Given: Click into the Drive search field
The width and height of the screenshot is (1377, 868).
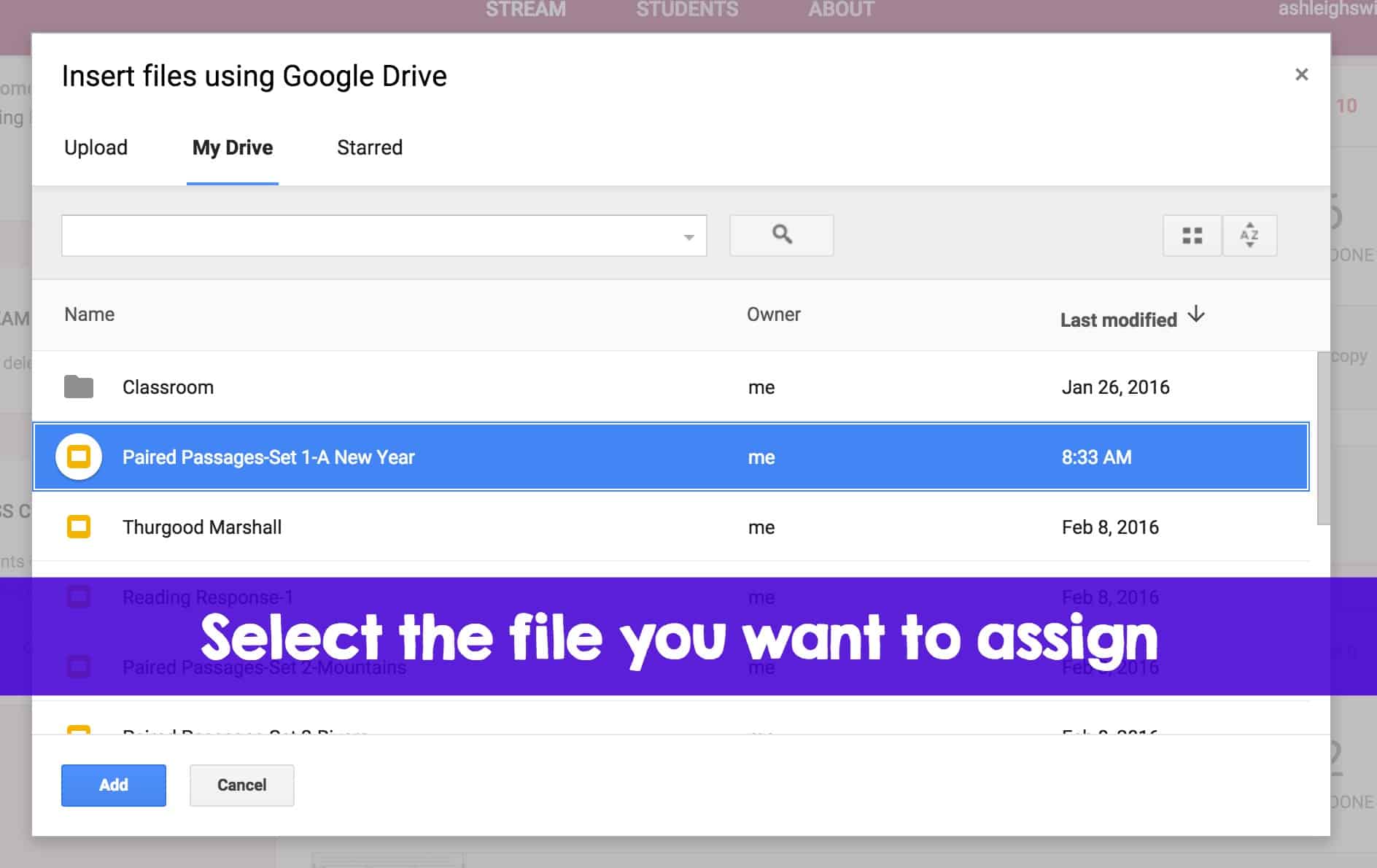Looking at the screenshot, I should 384,236.
